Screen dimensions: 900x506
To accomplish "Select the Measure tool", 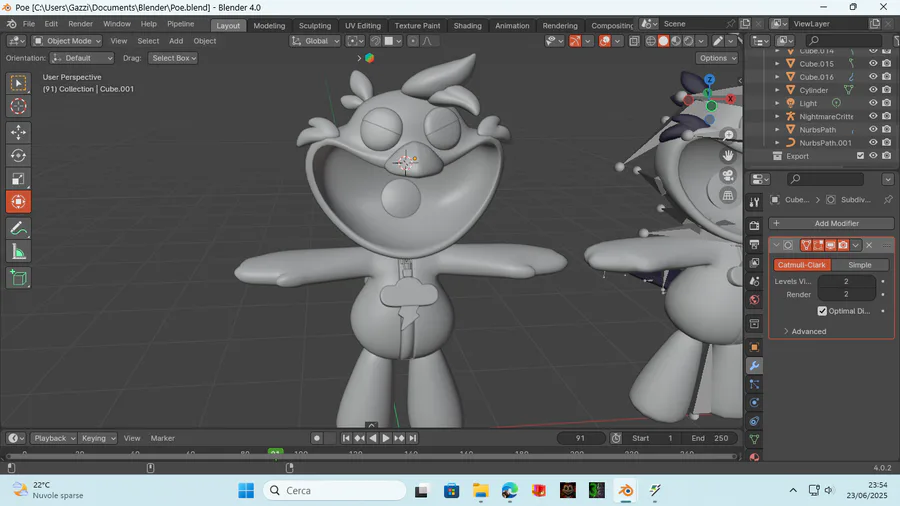I will point(18,252).
